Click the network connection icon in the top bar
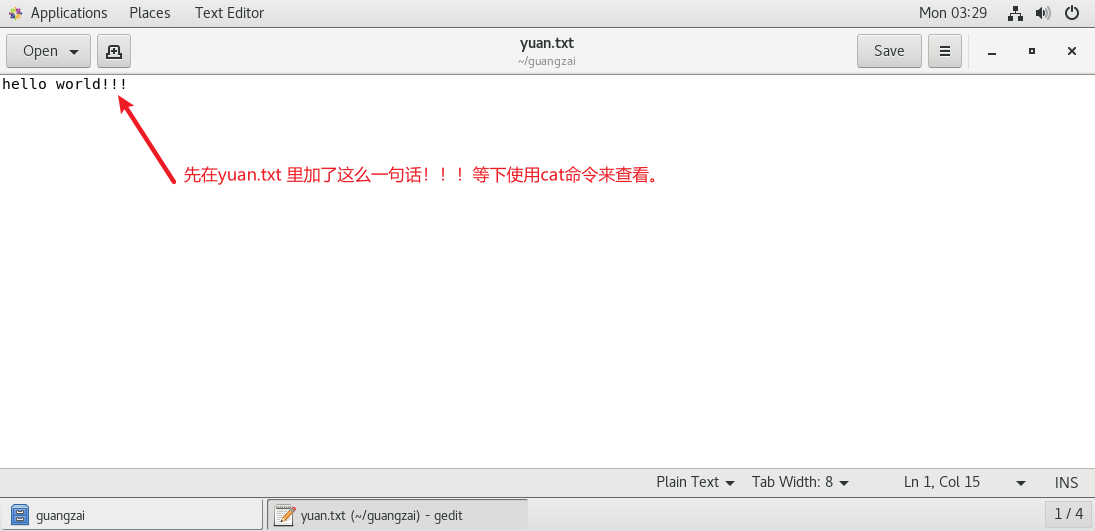 (1016, 13)
